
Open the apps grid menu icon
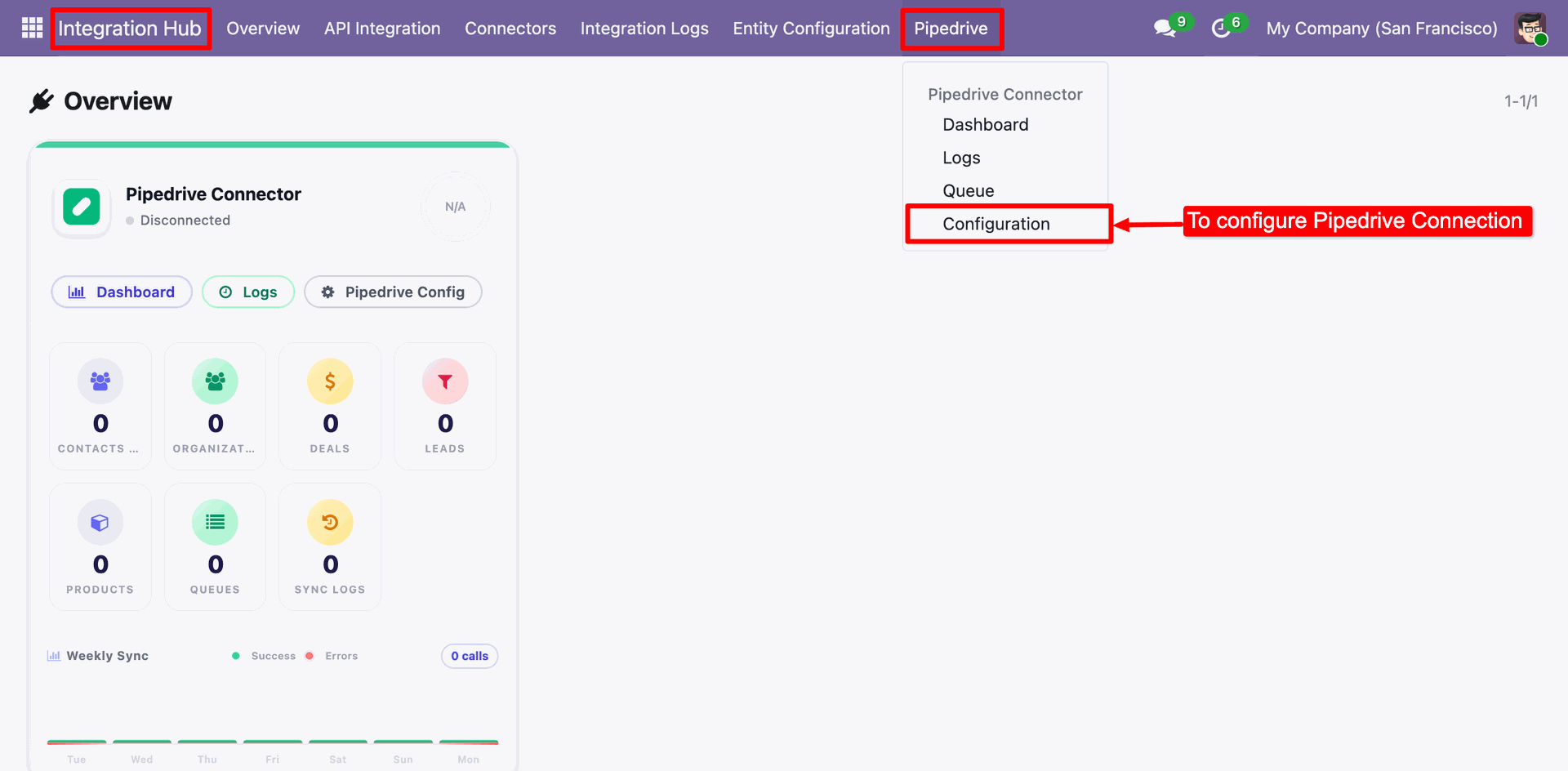tap(32, 29)
